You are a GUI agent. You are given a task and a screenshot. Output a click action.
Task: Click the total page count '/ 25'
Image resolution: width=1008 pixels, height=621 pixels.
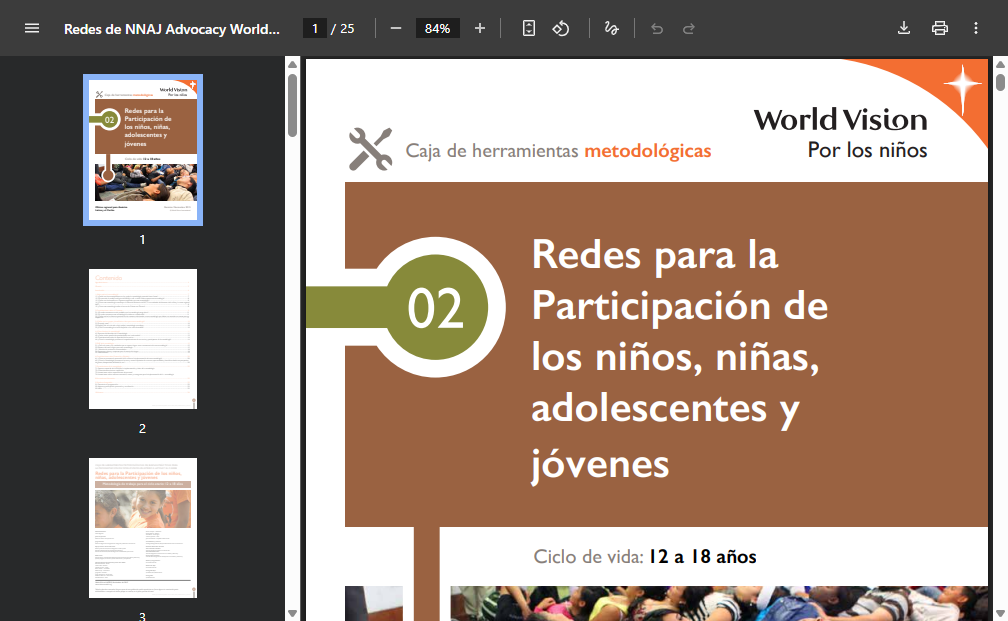(343, 28)
